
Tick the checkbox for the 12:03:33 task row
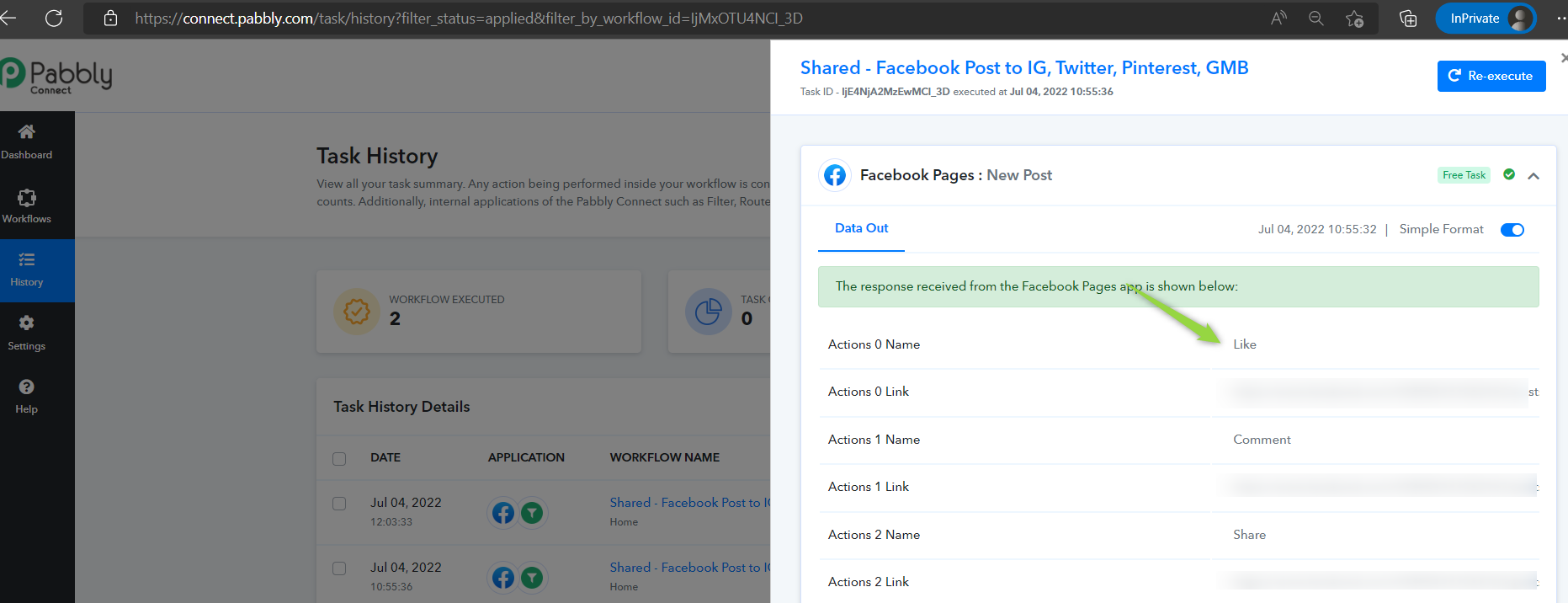pos(339,503)
